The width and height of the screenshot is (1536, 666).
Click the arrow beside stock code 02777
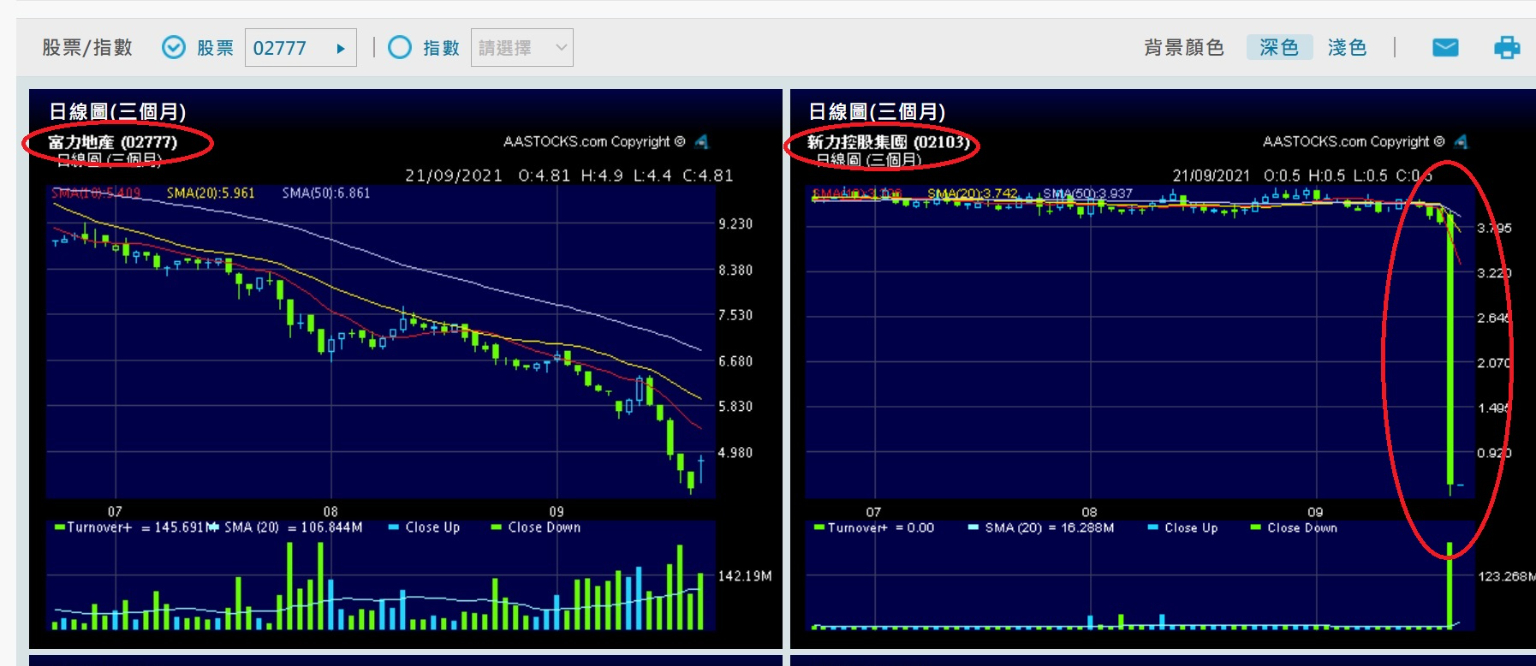tap(341, 48)
